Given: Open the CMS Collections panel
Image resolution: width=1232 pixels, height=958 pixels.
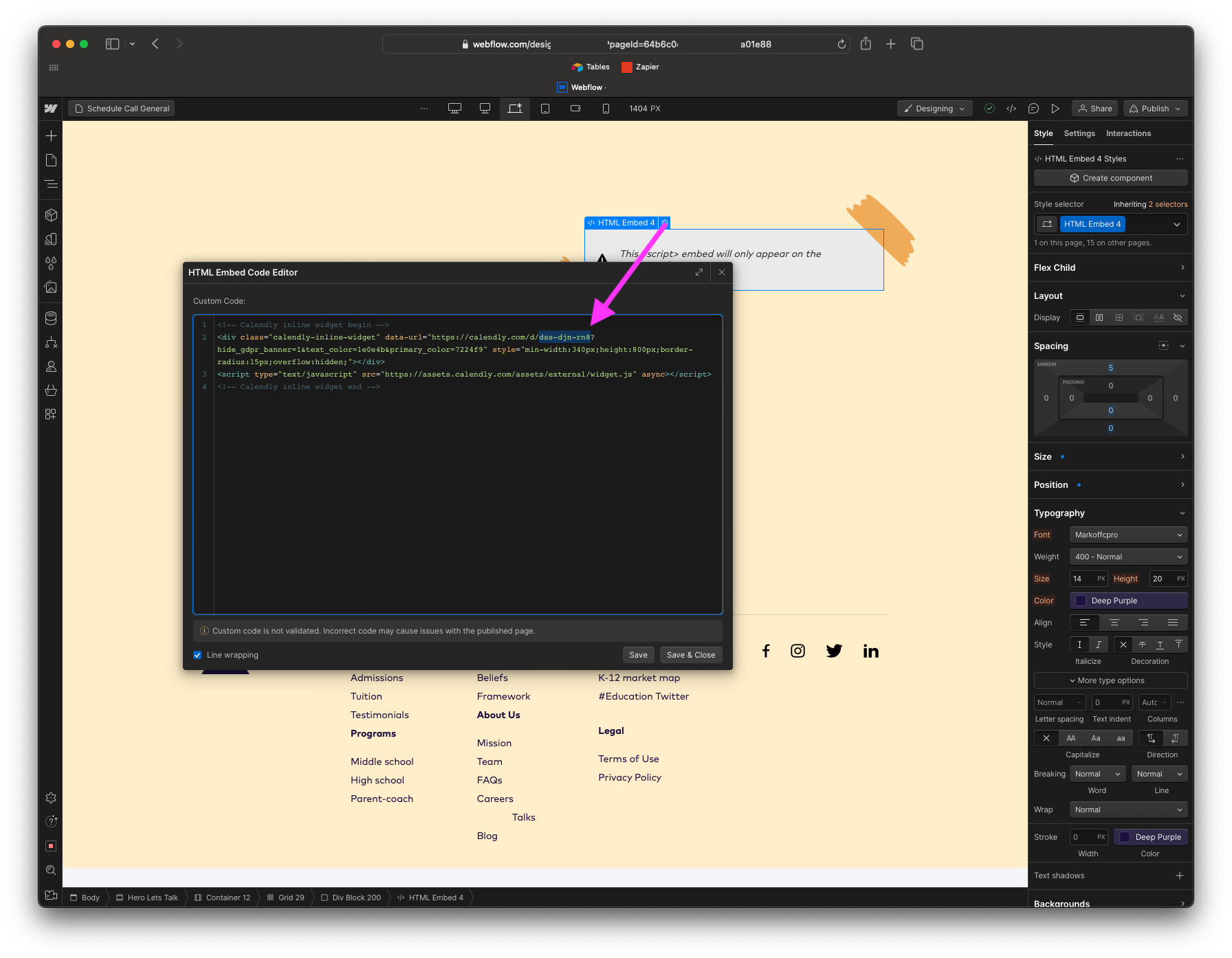Looking at the screenshot, I should (51, 318).
